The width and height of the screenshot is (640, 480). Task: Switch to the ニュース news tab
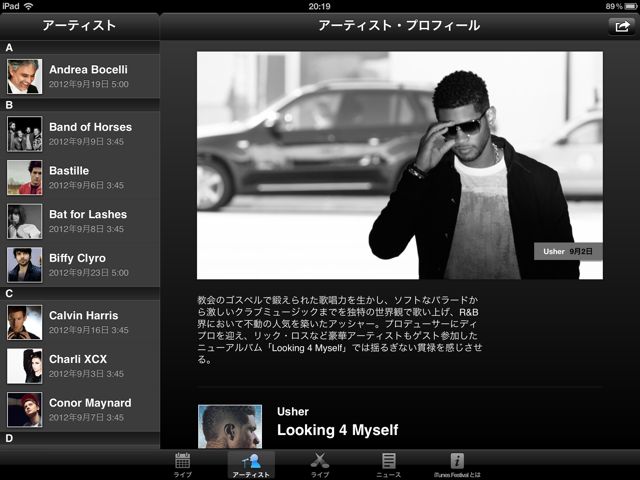point(388,464)
